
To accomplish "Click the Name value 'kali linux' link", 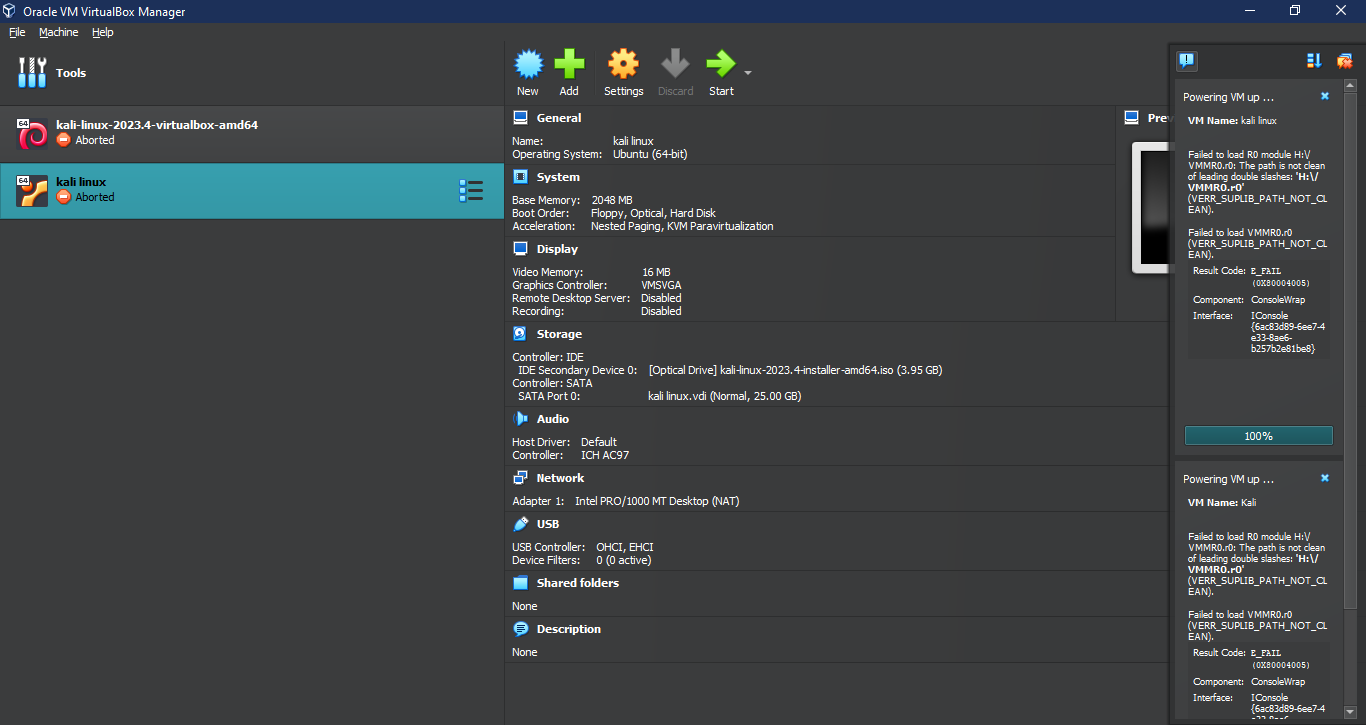I will [x=633, y=142].
